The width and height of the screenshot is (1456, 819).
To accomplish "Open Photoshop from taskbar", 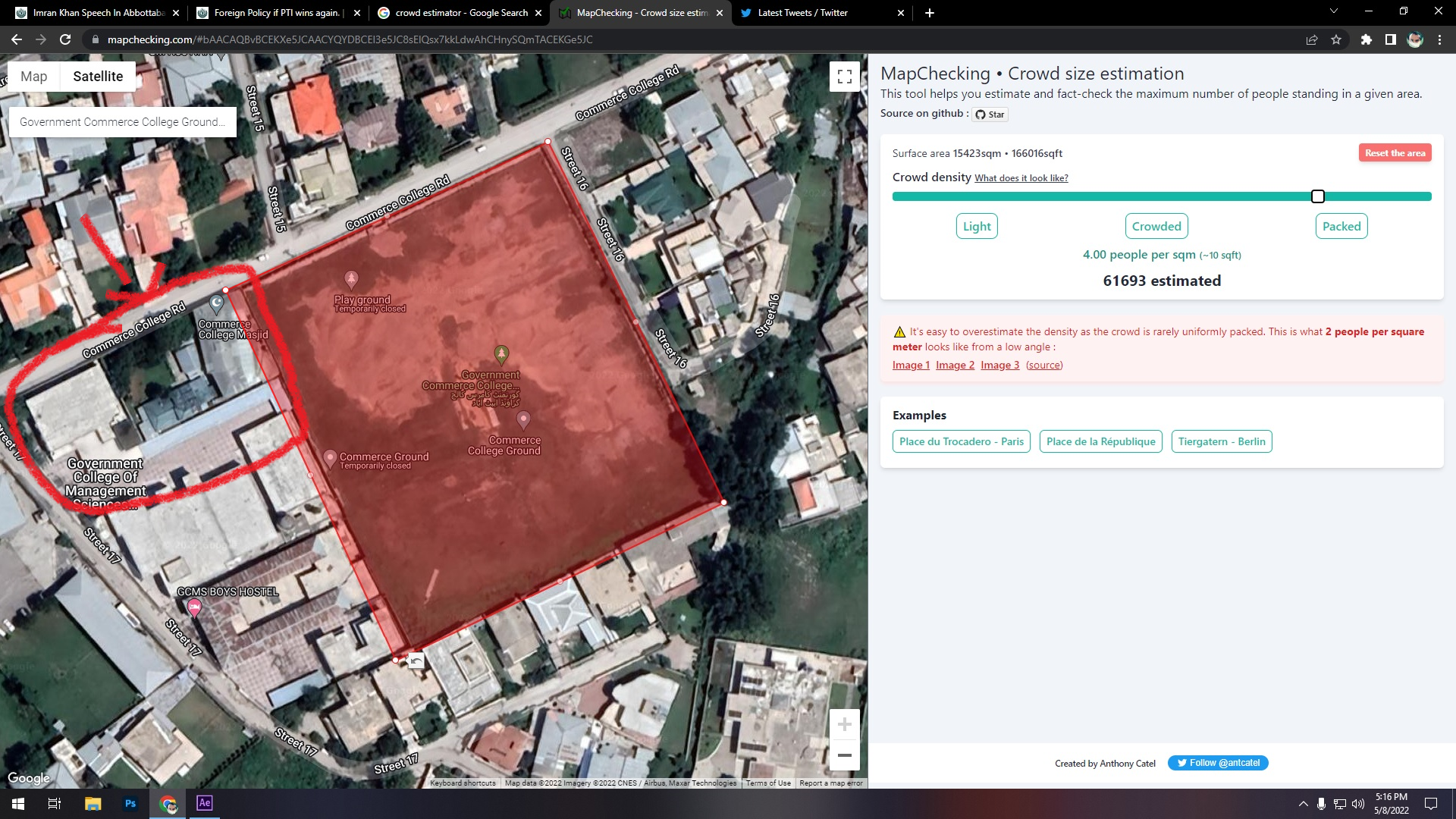I will (x=130, y=804).
